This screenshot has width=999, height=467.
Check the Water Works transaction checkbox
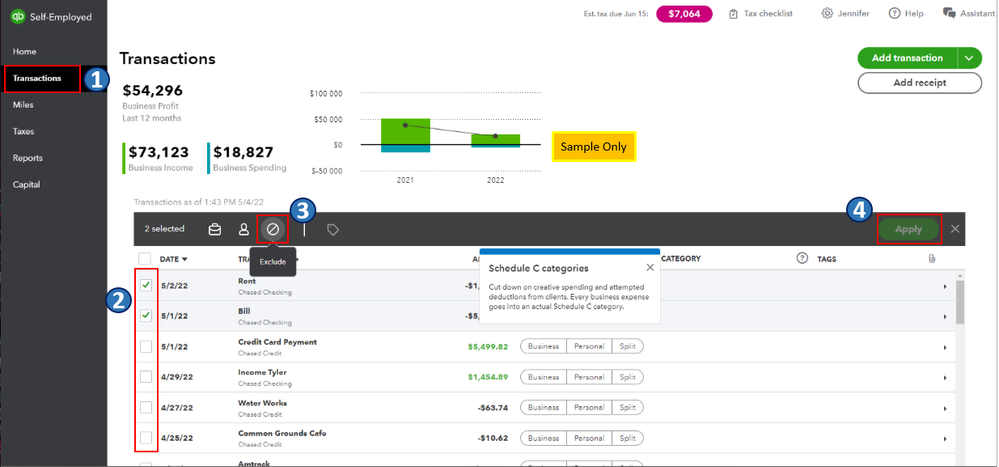[x=146, y=407]
